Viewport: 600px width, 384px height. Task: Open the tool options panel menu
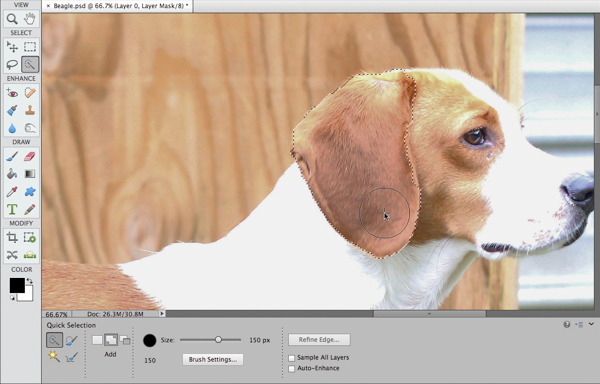pos(579,325)
